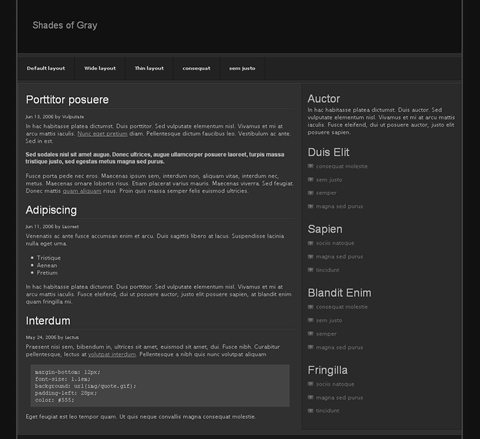The image size is (480, 439).
Task: Open semper under Blandit Enim
Action: tap(326, 334)
